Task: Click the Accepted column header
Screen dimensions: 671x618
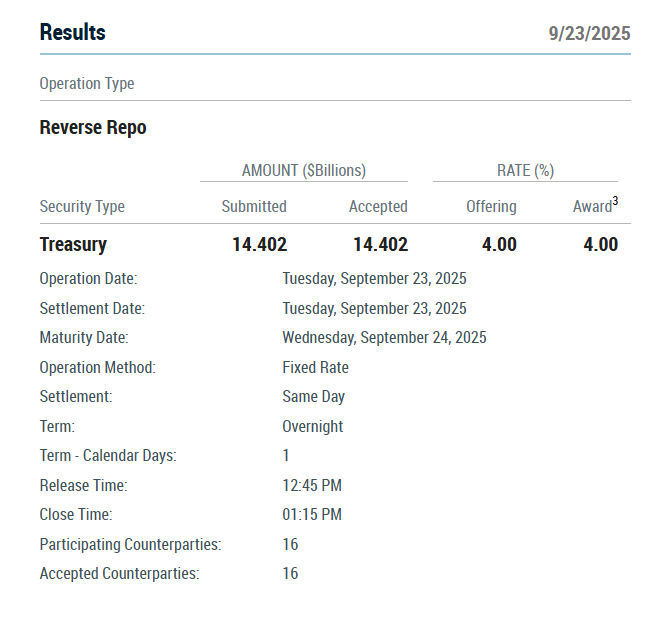Action: [378, 206]
